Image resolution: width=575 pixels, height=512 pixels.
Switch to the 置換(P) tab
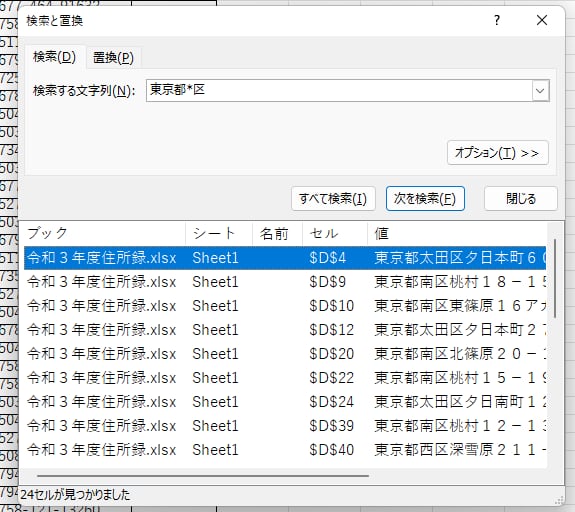[x=113, y=58]
